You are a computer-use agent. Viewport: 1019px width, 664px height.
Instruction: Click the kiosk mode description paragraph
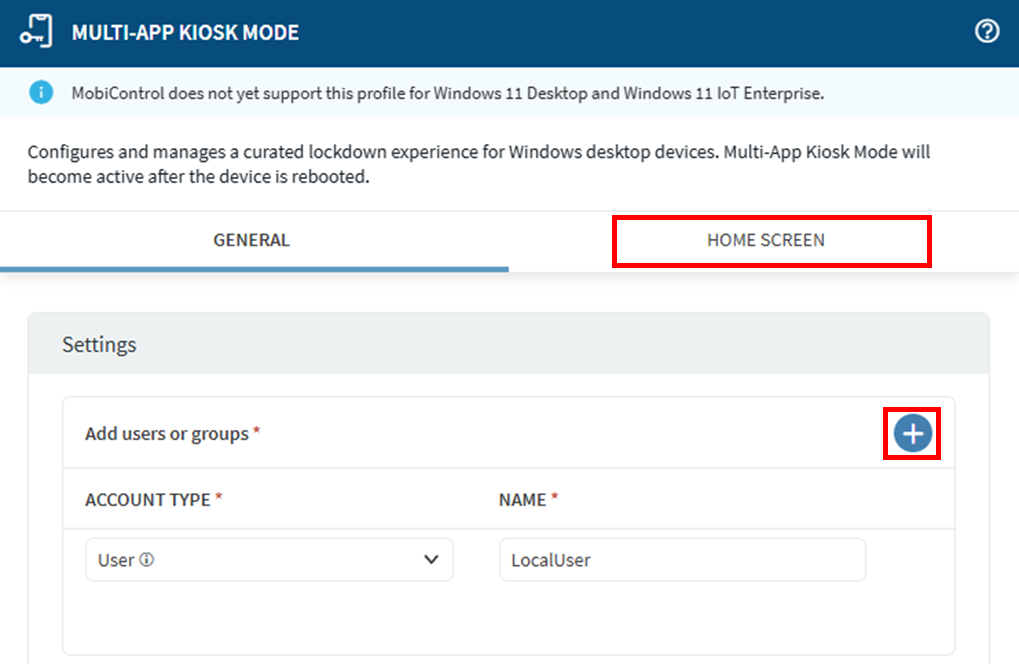pyautogui.click(x=480, y=165)
